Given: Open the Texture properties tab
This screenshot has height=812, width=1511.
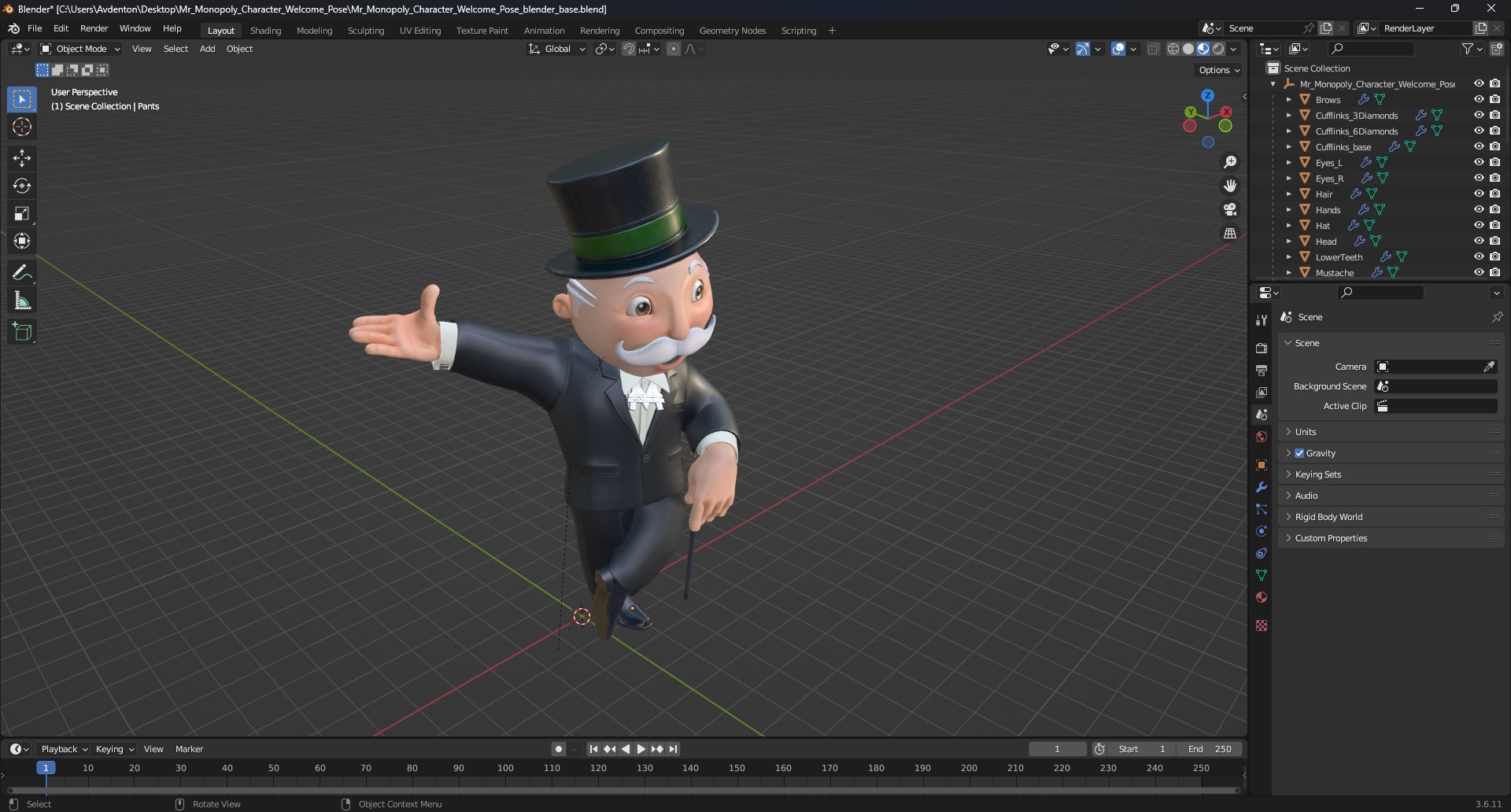Looking at the screenshot, I should click(1262, 626).
